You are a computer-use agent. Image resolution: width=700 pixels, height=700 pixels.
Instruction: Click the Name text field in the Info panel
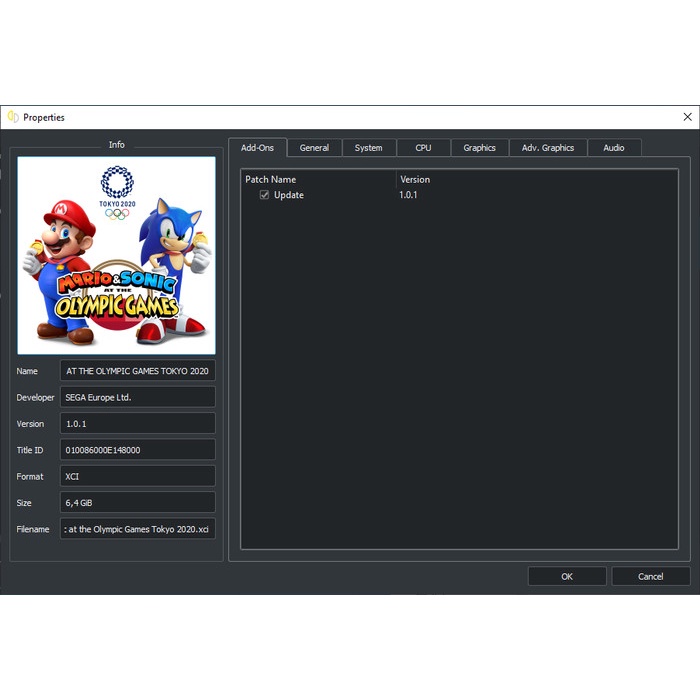pos(138,371)
